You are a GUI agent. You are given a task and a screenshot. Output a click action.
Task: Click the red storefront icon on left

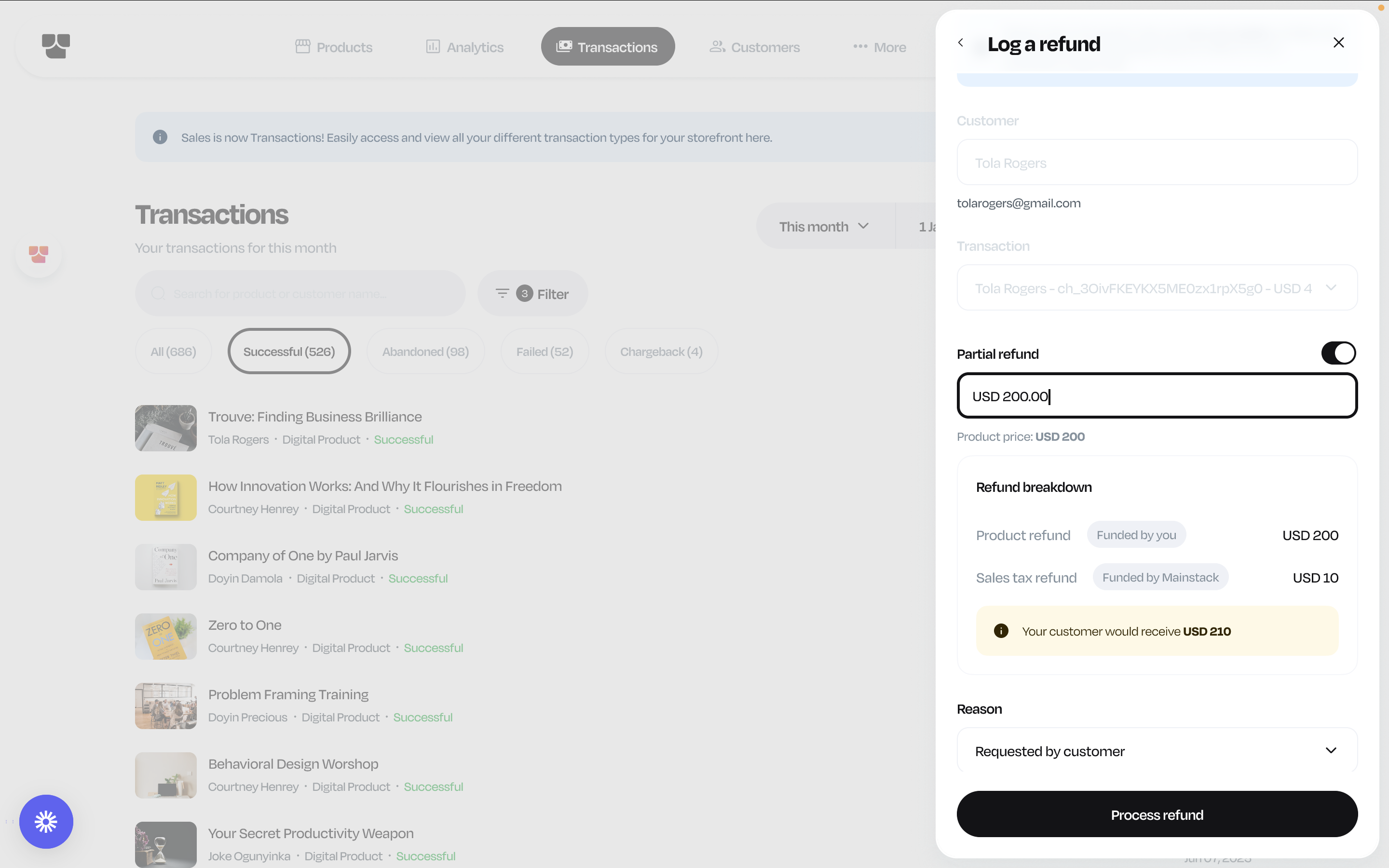(39, 254)
